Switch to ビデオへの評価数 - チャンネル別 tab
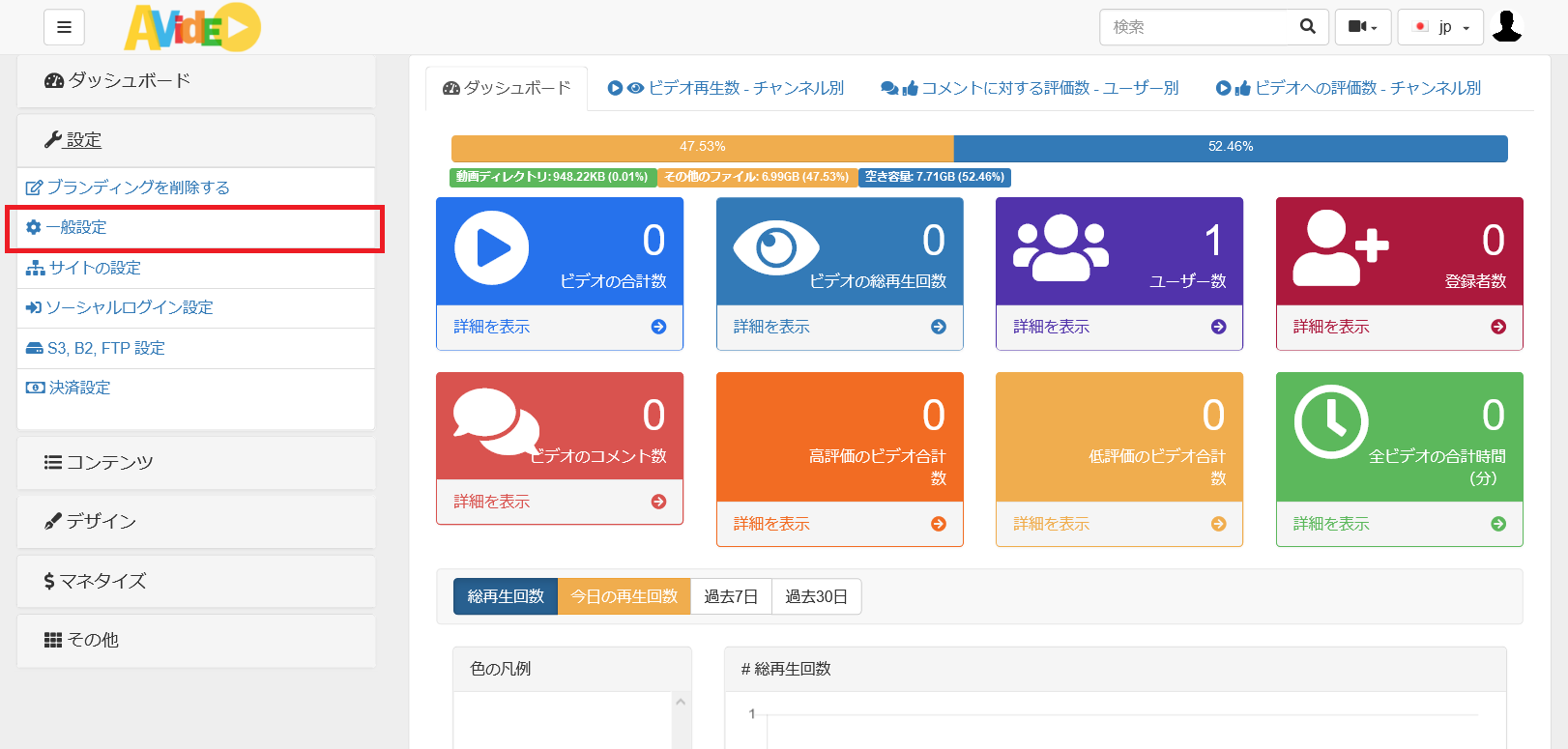Viewport: 1568px width, 749px height. click(x=1349, y=88)
